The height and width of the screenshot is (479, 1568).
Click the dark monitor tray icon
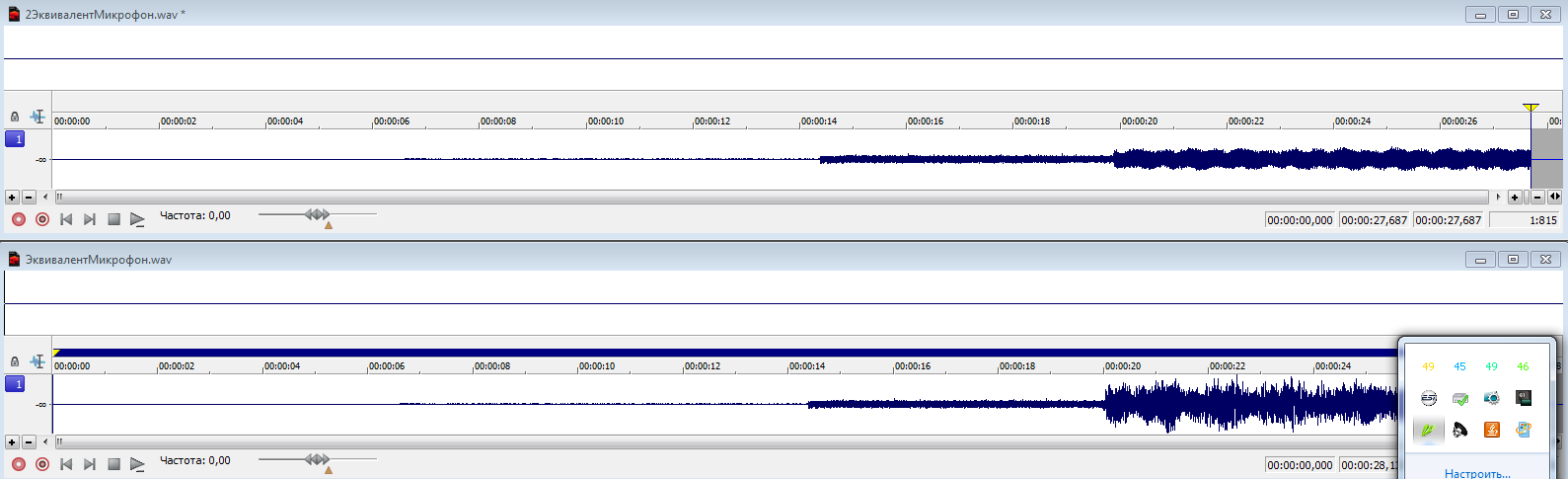[1524, 398]
